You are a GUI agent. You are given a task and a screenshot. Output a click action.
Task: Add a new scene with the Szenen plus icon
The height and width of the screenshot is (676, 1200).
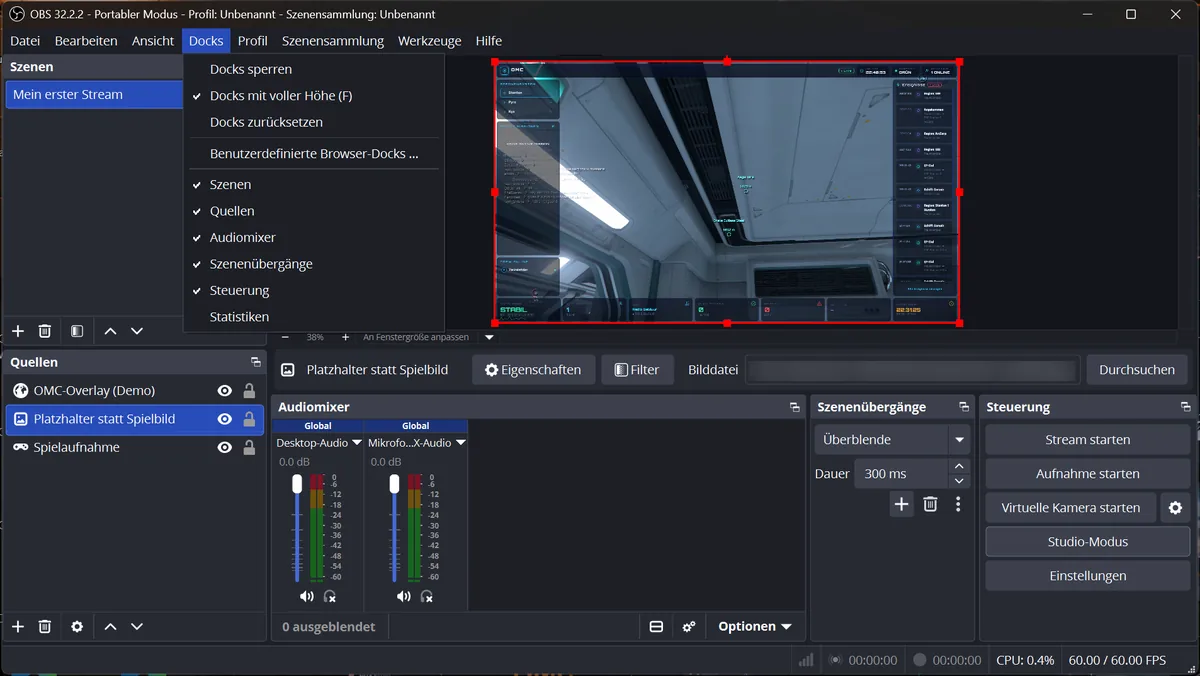click(x=18, y=331)
